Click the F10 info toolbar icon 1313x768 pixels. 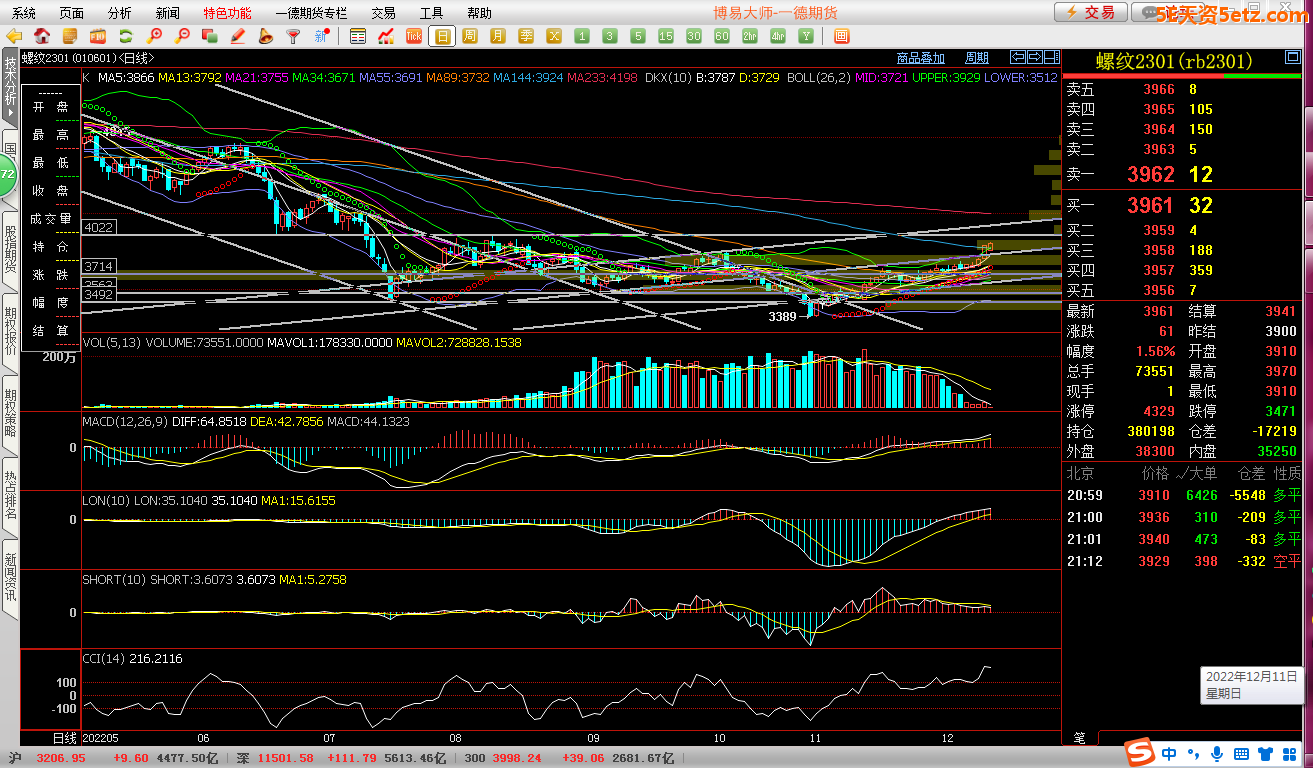tap(98, 36)
